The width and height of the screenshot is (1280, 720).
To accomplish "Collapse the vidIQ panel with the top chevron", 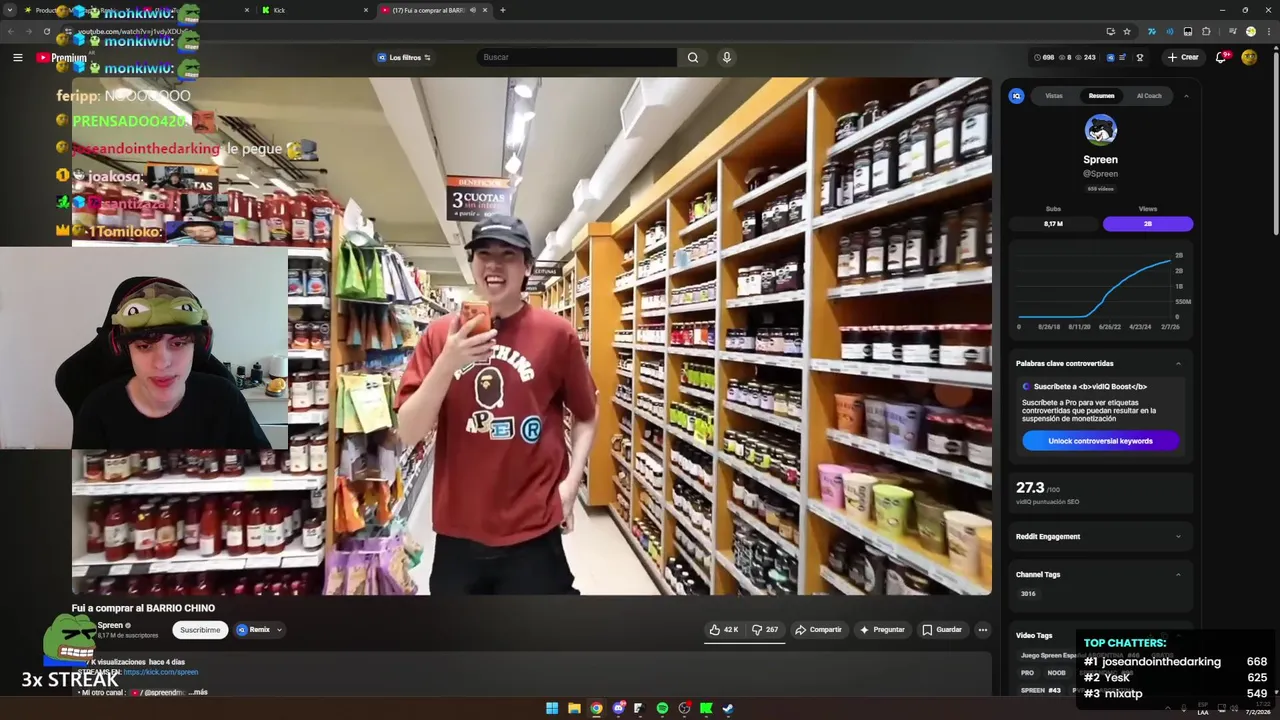I will pos(1186,96).
